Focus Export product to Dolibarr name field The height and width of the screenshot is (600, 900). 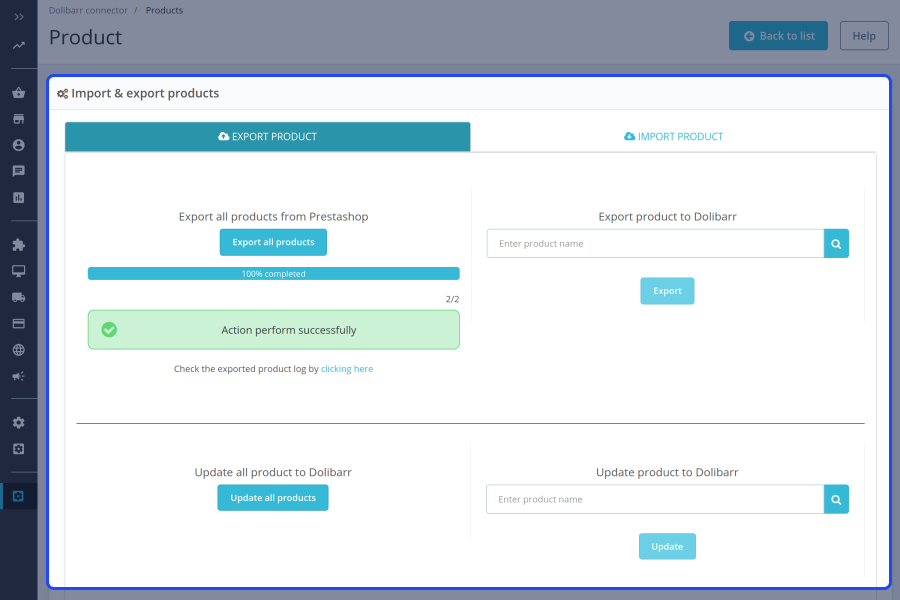tap(655, 243)
